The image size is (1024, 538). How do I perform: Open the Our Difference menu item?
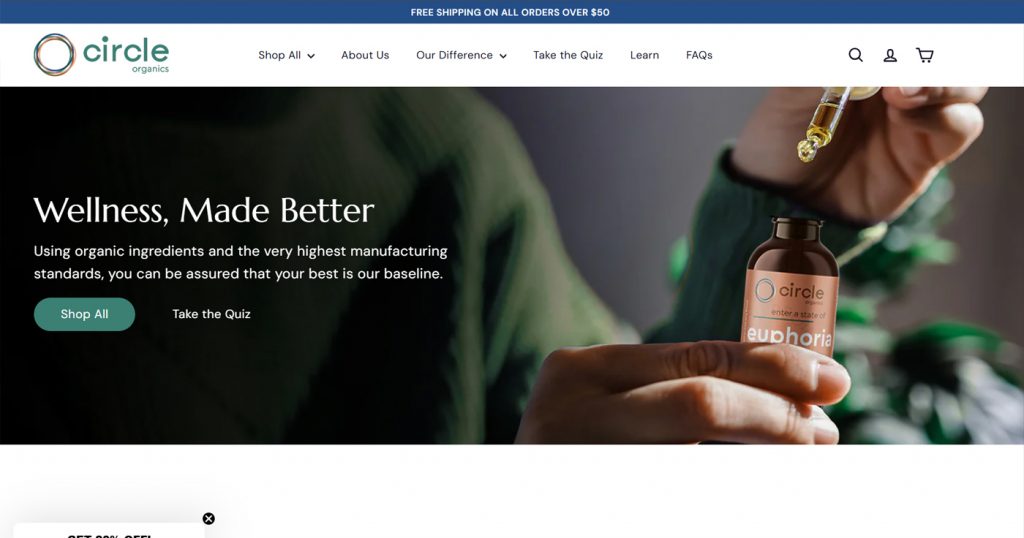click(x=455, y=55)
